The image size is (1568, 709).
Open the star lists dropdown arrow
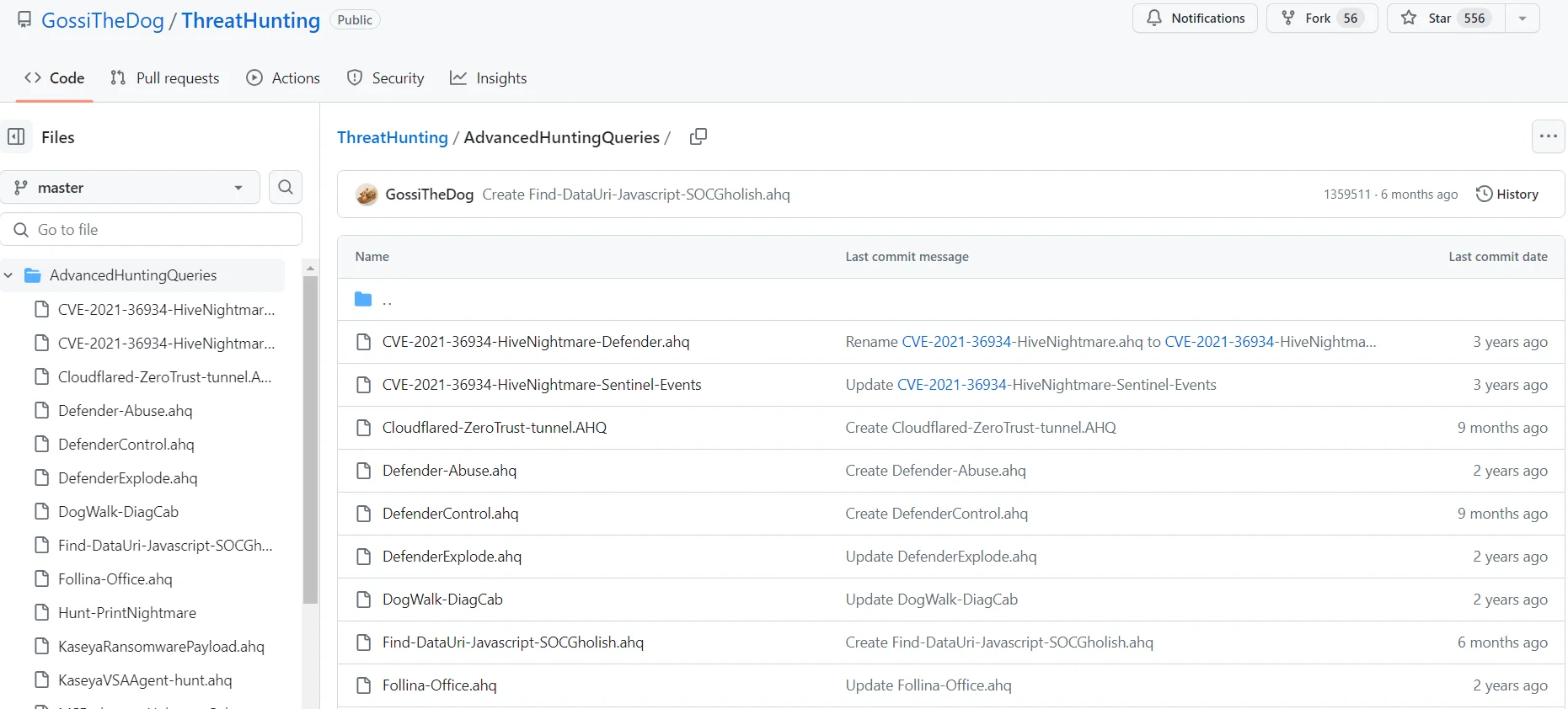(x=1523, y=19)
